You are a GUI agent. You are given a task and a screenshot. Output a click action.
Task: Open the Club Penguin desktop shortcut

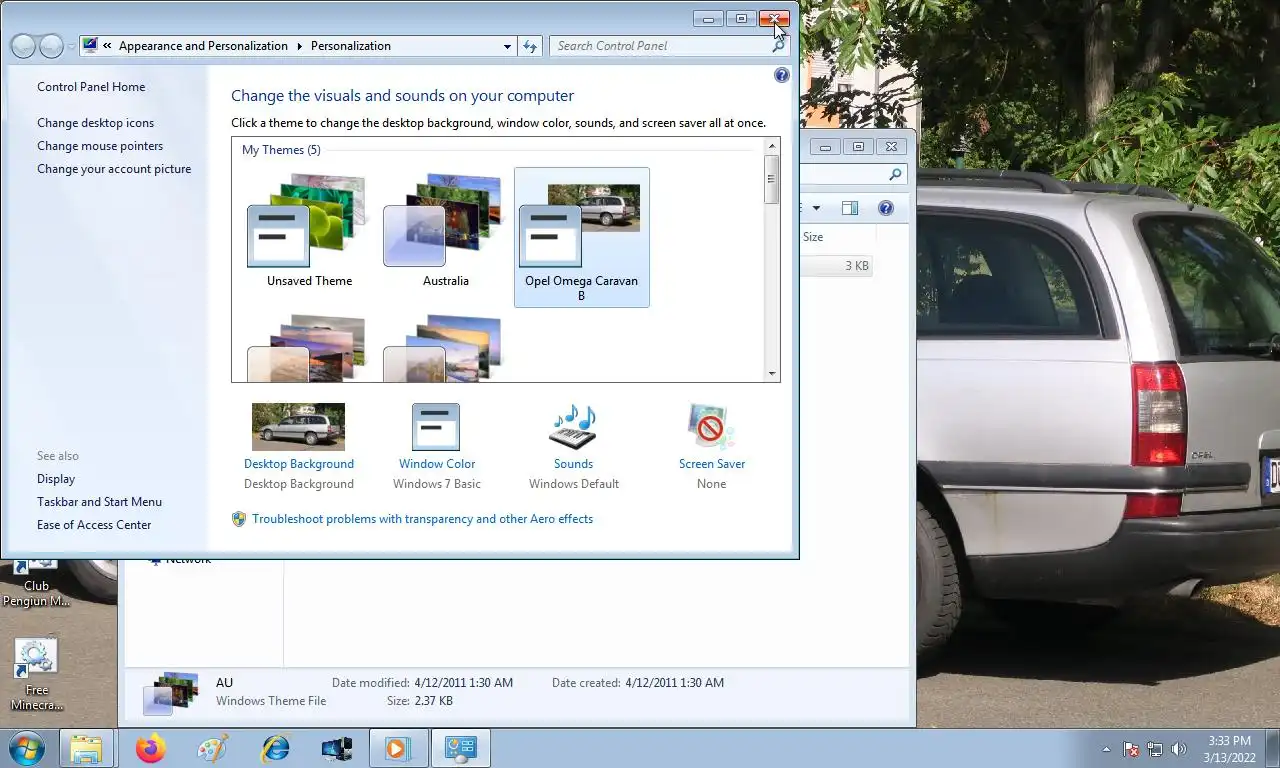click(x=37, y=582)
